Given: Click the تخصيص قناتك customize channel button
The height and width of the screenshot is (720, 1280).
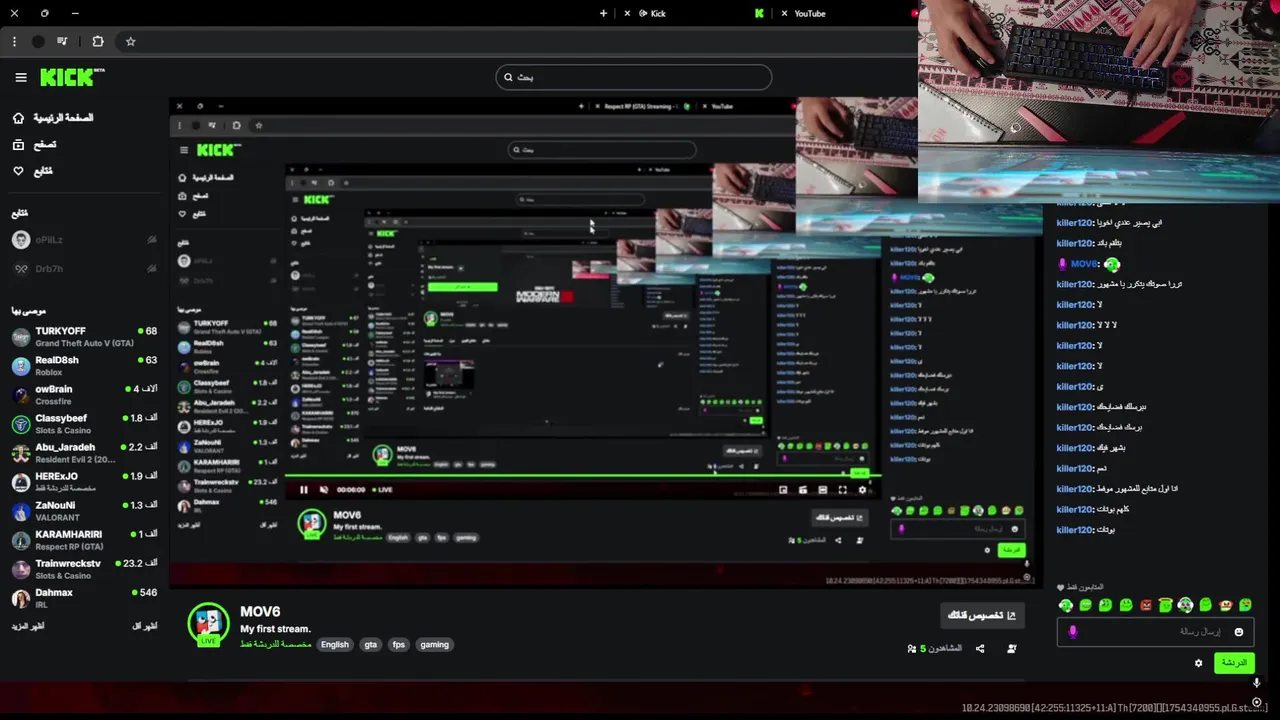Looking at the screenshot, I should click(x=982, y=615).
